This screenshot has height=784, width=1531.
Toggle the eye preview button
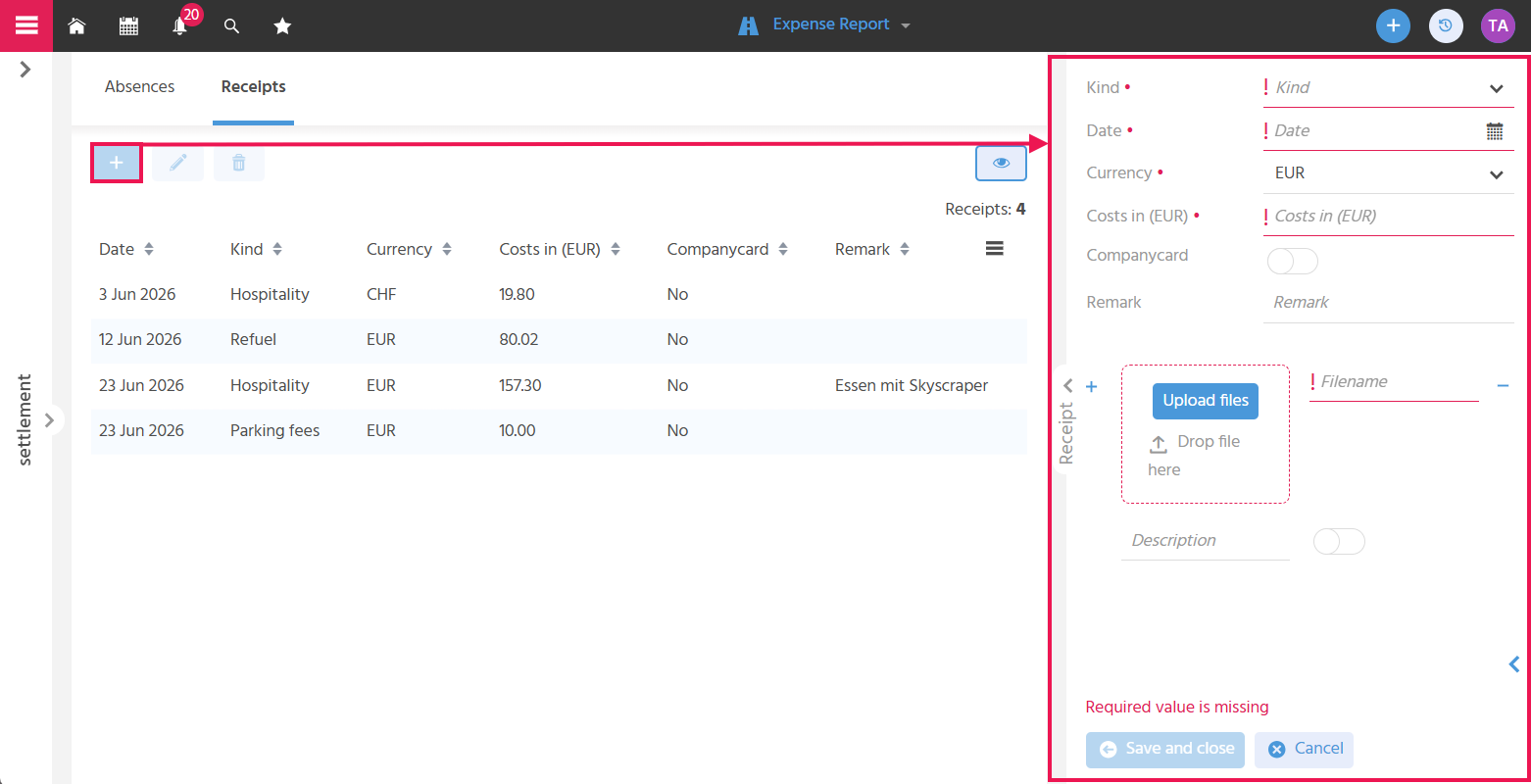click(1001, 163)
